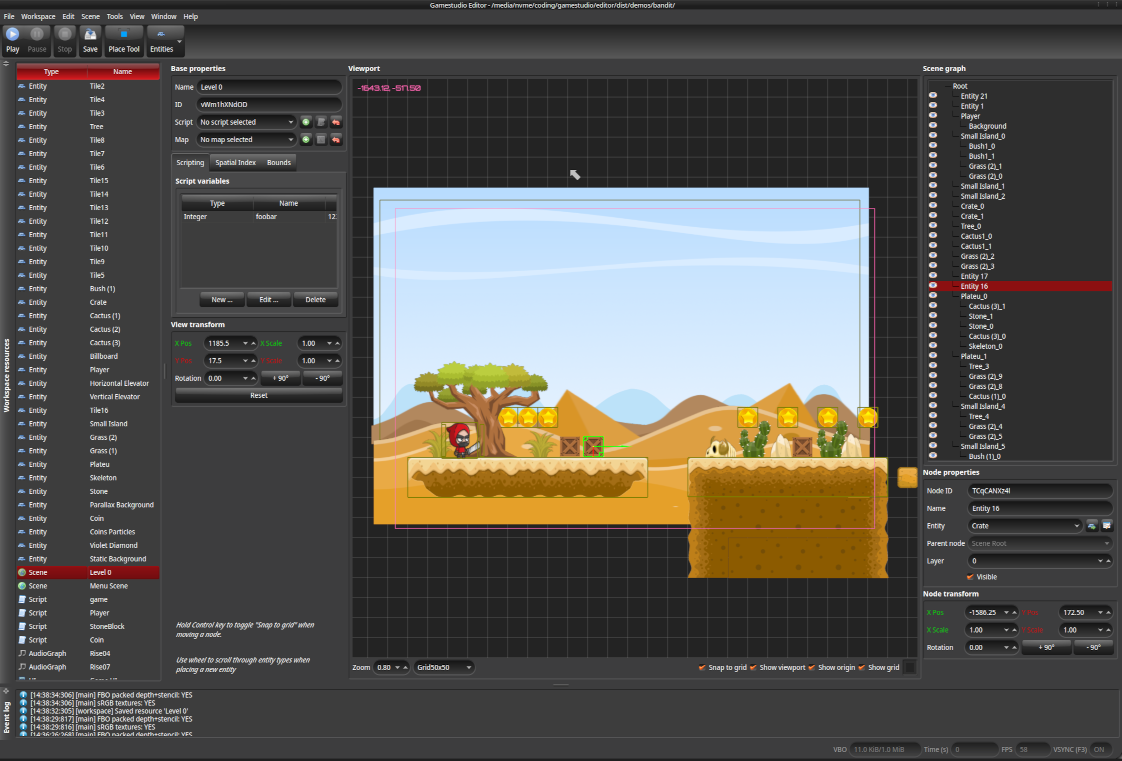1122x761 pixels.
Task: Click the Script icon for the game resource
Action: point(22,599)
